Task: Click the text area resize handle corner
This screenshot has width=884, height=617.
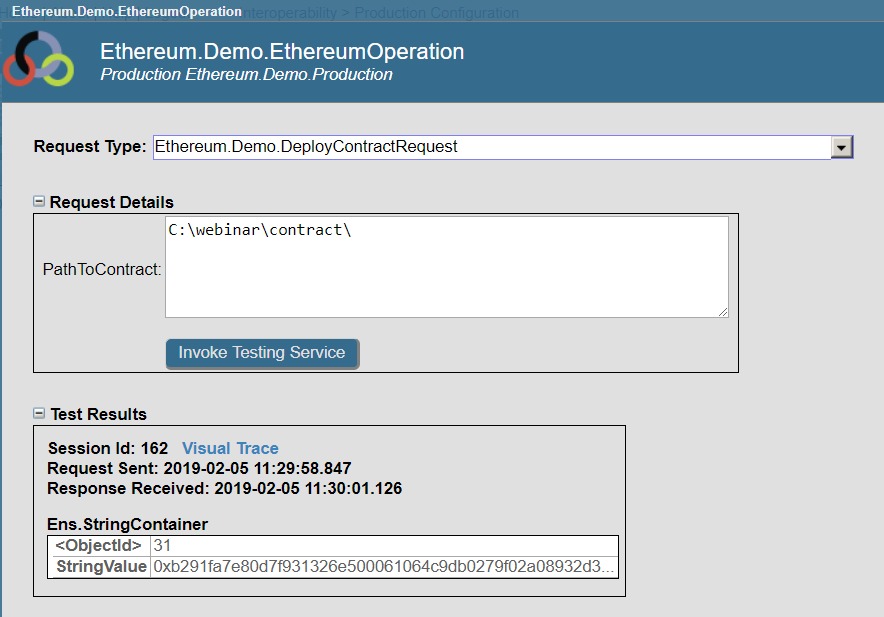Action: (x=722, y=311)
